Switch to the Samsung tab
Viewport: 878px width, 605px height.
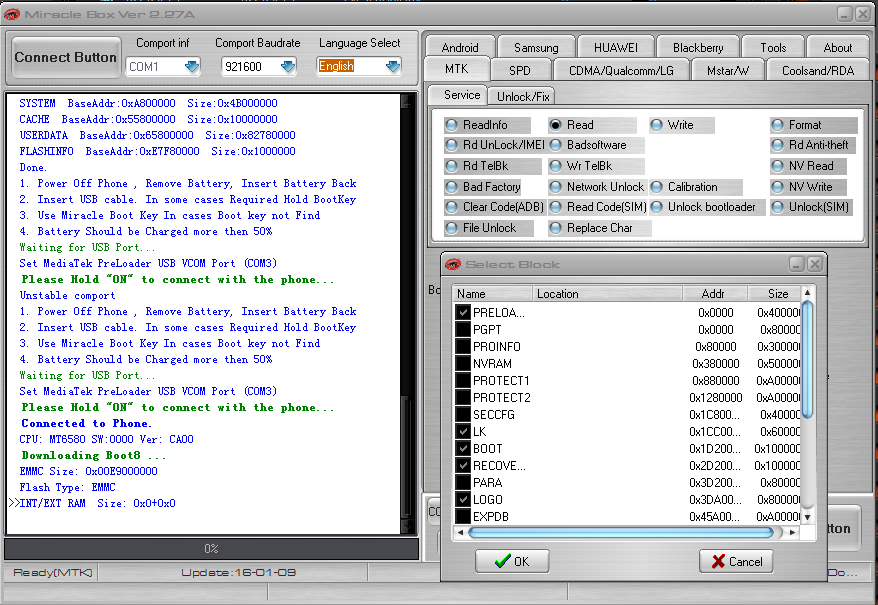[x=536, y=48]
